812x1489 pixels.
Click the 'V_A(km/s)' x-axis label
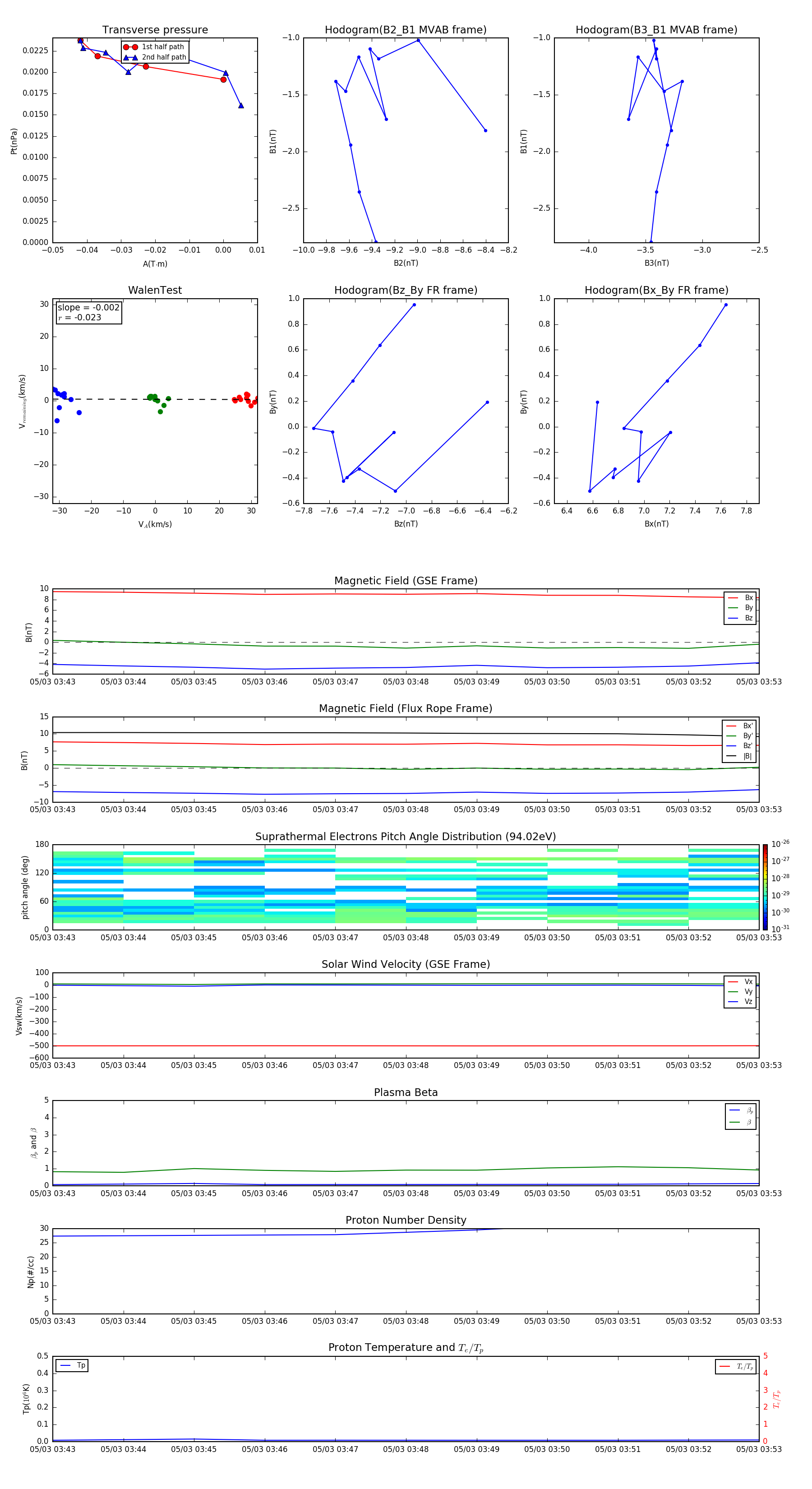155,524
